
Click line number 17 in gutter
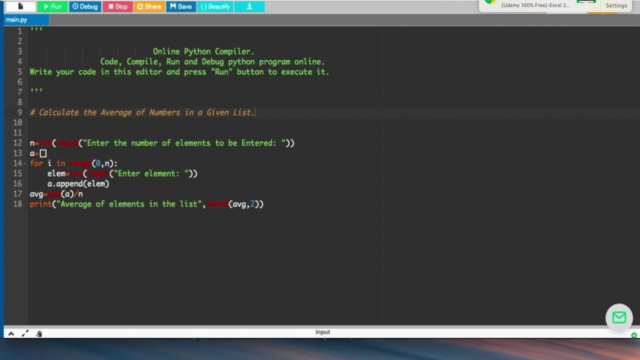point(17,194)
